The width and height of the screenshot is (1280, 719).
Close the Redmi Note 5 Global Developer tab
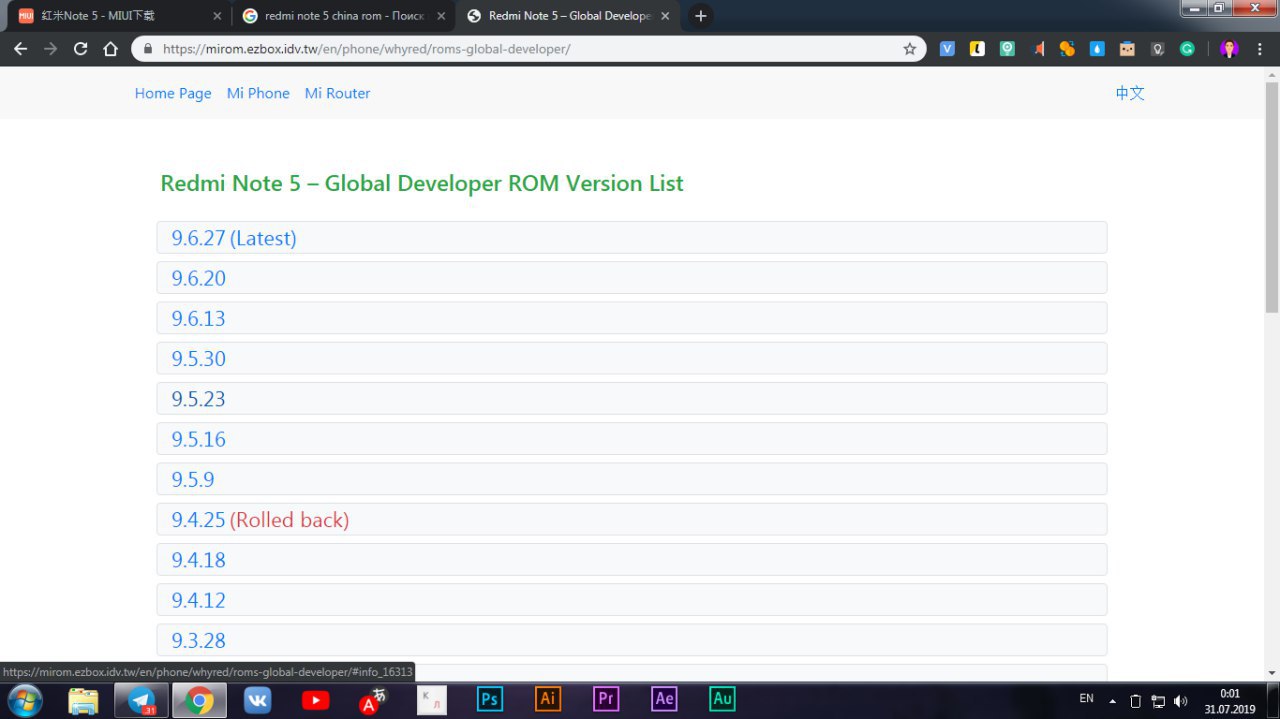pyautogui.click(x=665, y=16)
